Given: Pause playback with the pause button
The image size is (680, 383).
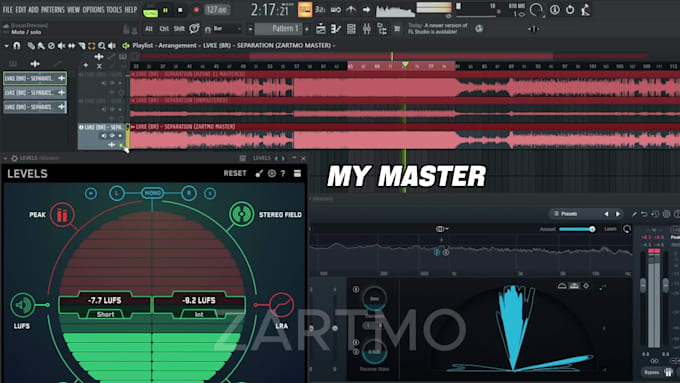Looking at the screenshot, I should click(165, 10).
